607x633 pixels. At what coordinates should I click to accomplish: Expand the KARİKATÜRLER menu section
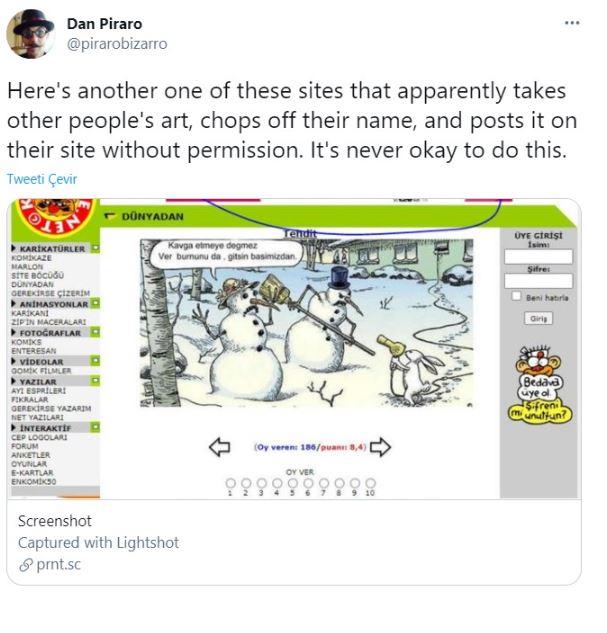click(52, 249)
